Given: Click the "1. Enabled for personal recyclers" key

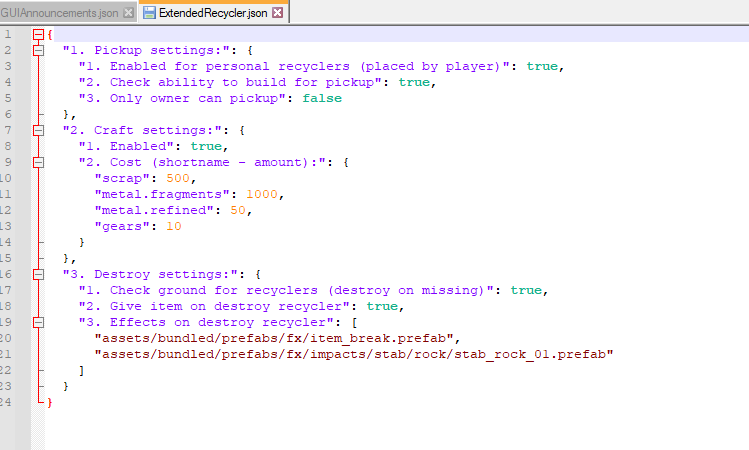Looking at the screenshot, I should (x=294, y=66).
